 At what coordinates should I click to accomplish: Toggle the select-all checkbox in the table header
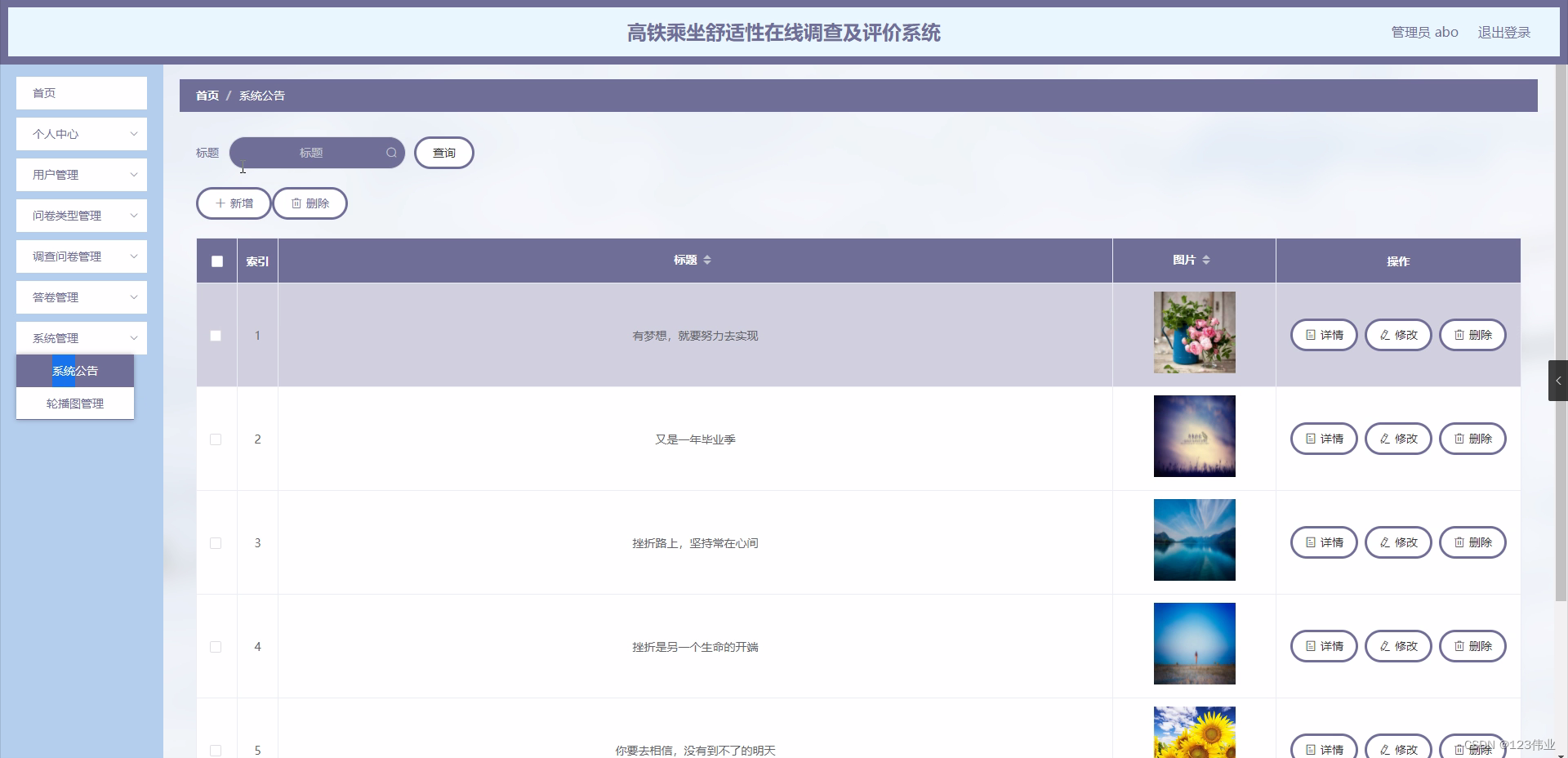click(x=216, y=261)
